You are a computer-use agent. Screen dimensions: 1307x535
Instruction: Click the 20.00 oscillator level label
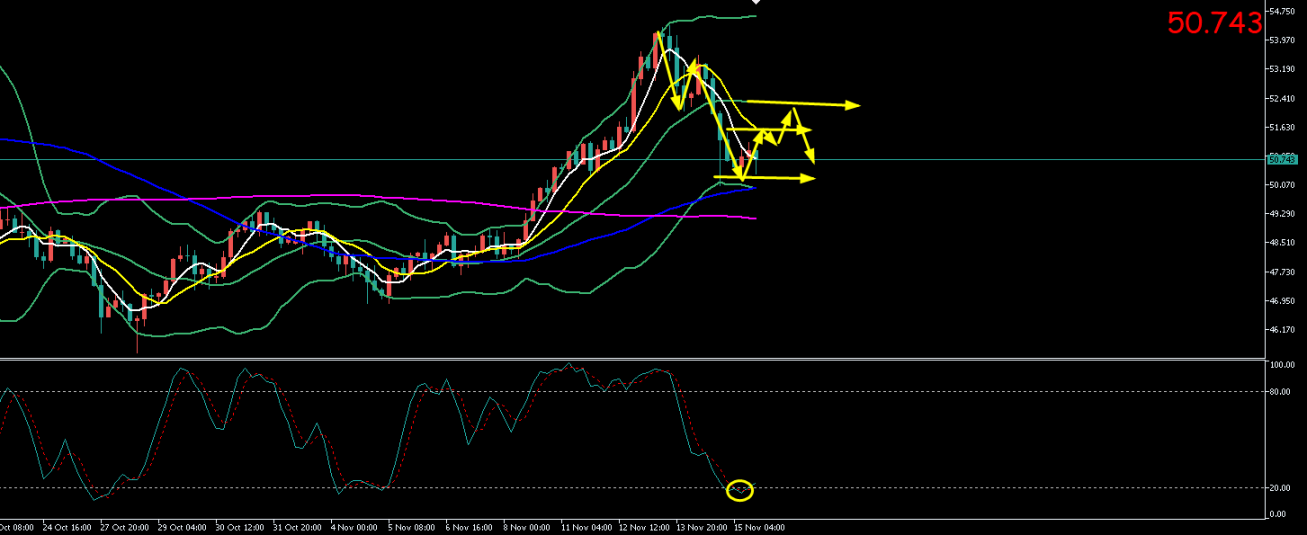coord(1280,488)
